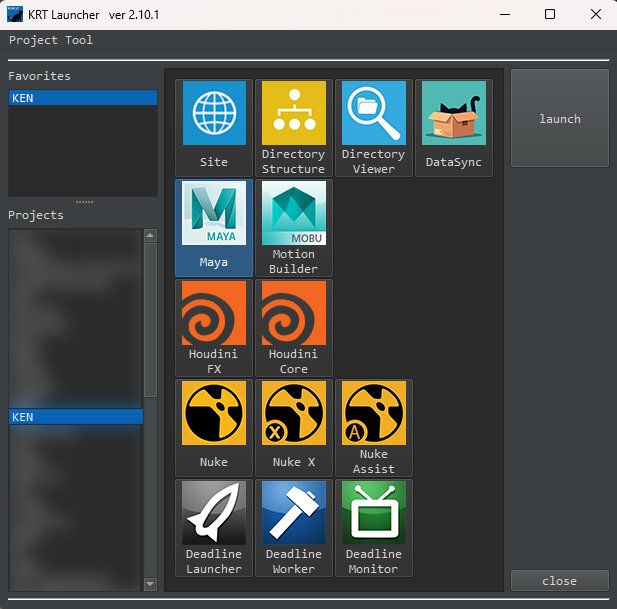
Task: Select Houdini FX application
Action: tap(214, 328)
